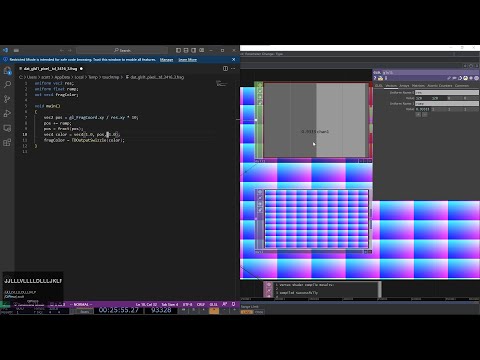The image size is (480, 360).
Task: Click the Uniform Name 1 field
Action: click(447, 104)
